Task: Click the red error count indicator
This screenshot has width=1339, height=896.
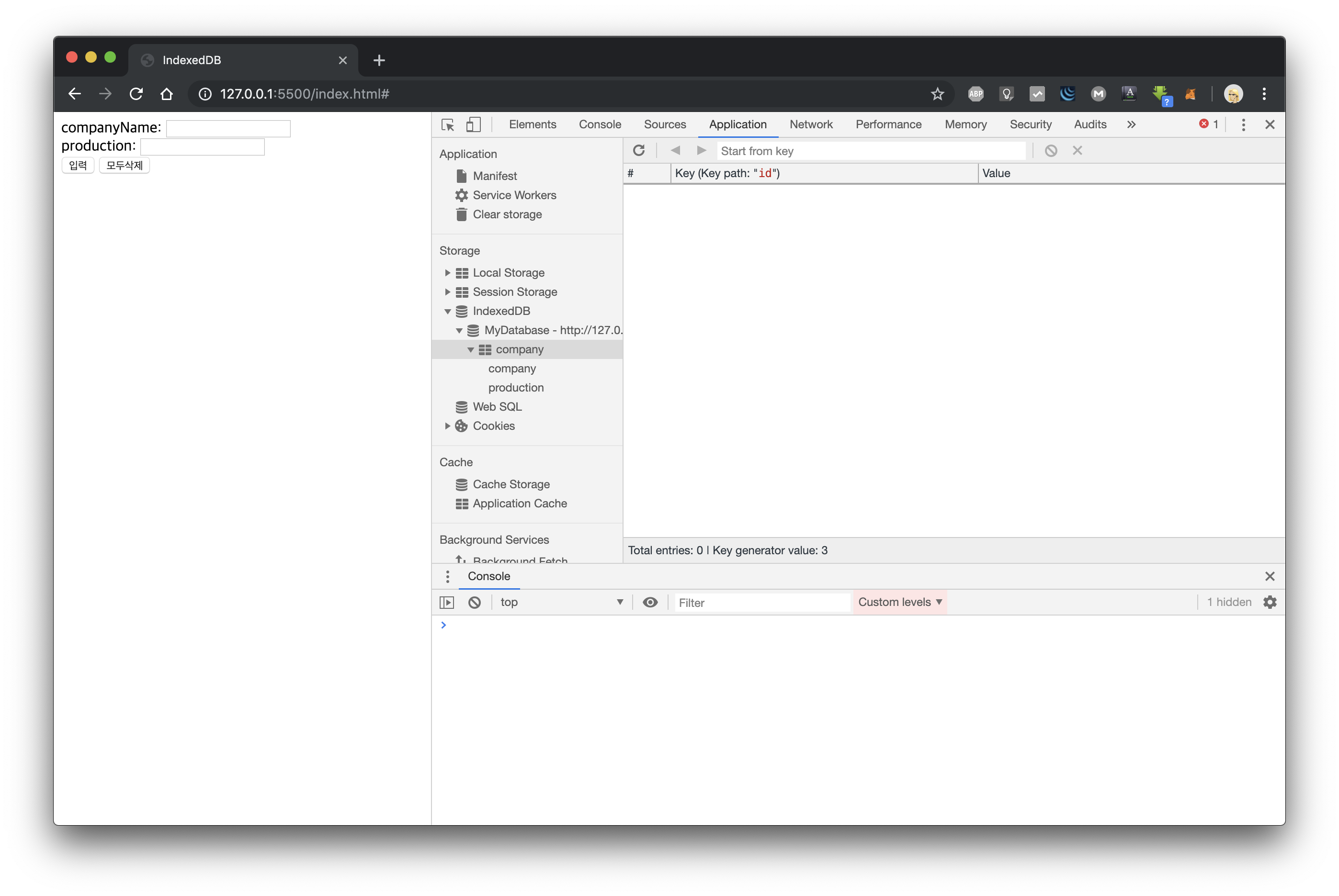Action: tap(1208, 124)
